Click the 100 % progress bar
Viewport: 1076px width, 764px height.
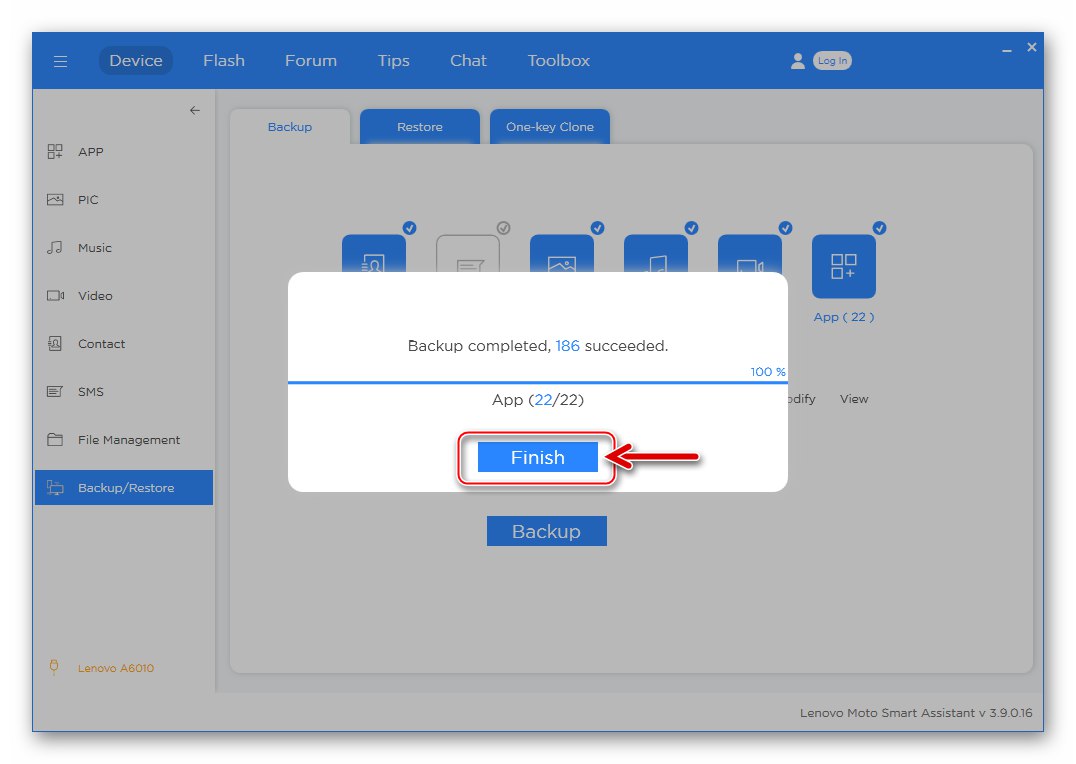(537, 382)
